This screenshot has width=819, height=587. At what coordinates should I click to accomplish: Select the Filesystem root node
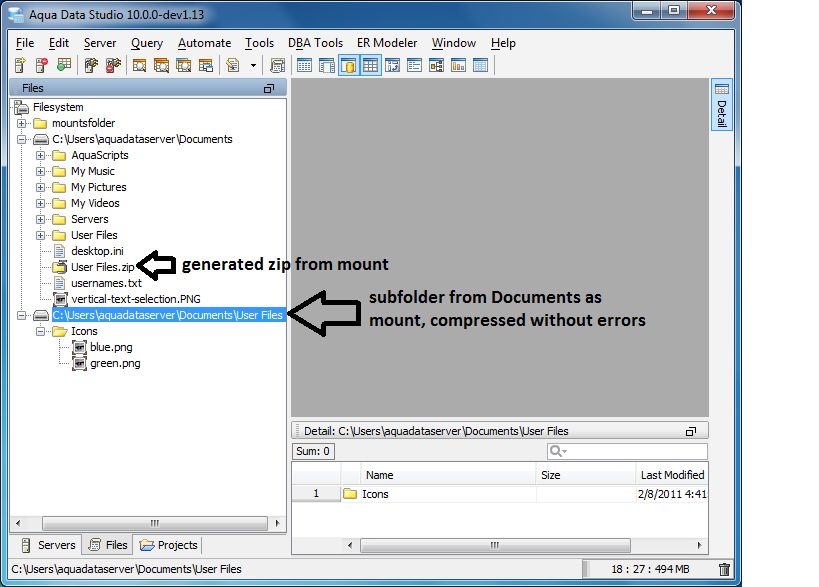(x=57, y=107)
